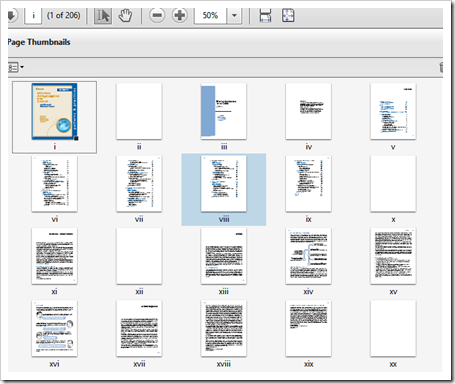Fit one full page to window

point(288,16)
